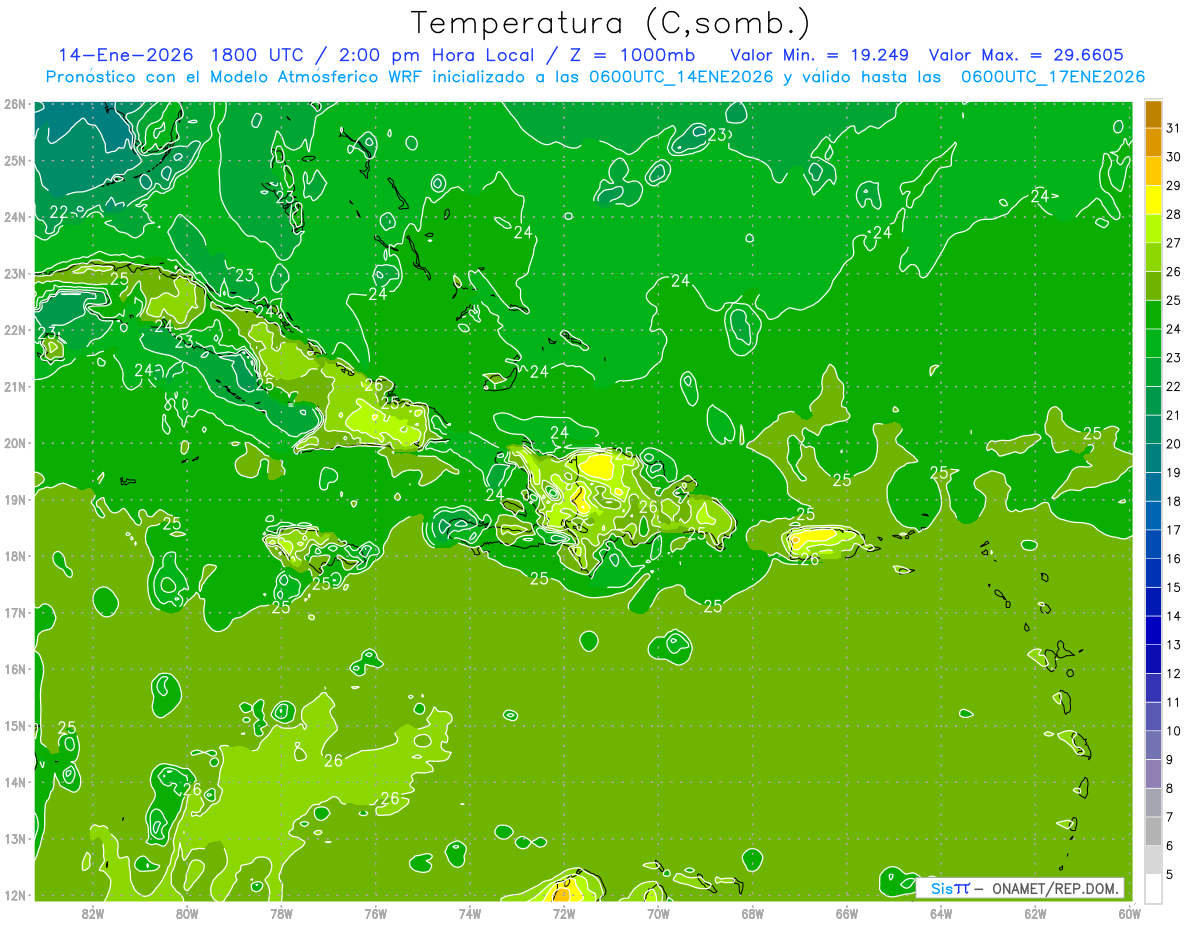Click the "22N" latitude axis label
The image size is (1200, 927).
(x=14, y=330)
